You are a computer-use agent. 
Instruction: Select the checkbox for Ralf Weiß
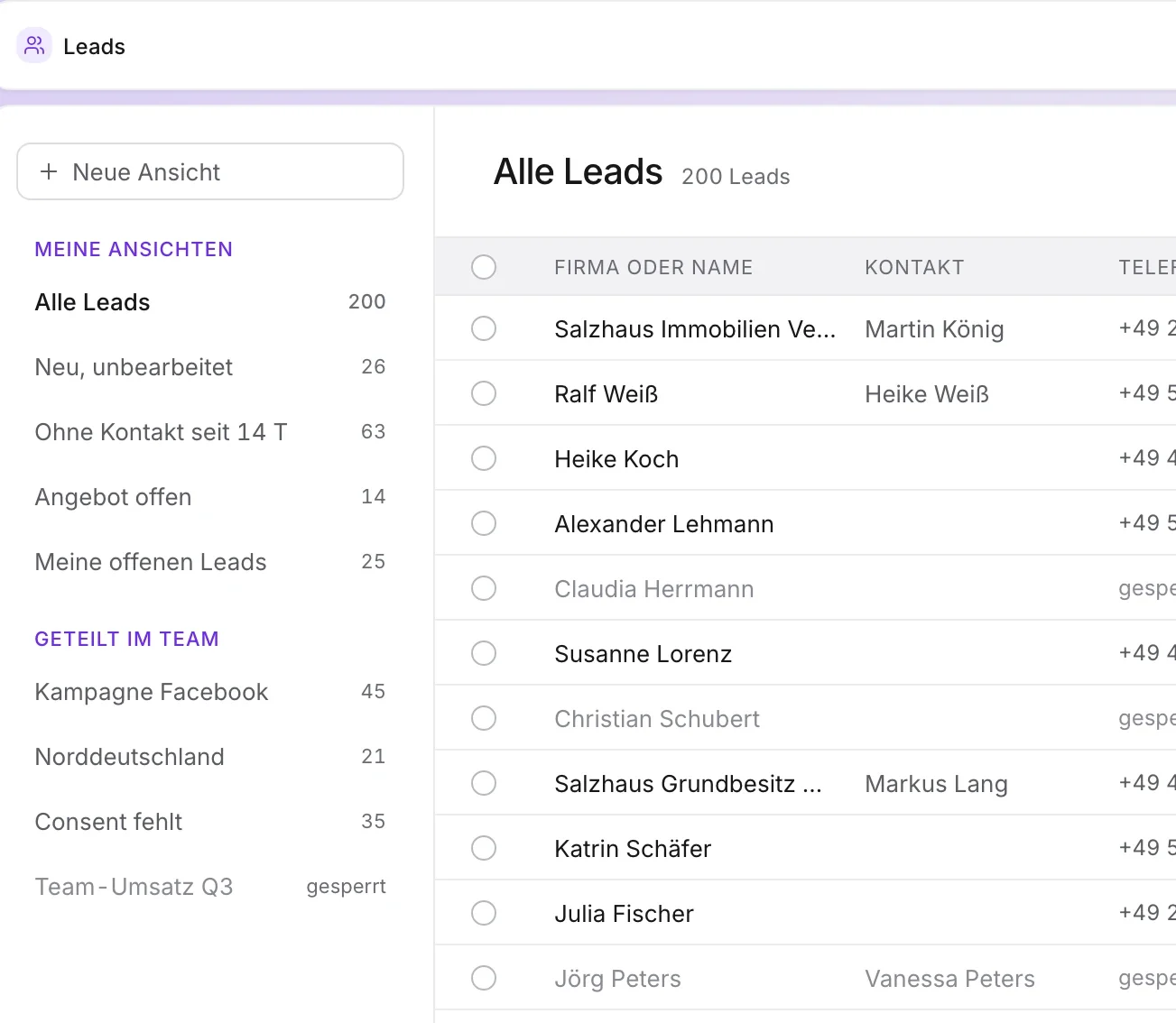point(484,393)
